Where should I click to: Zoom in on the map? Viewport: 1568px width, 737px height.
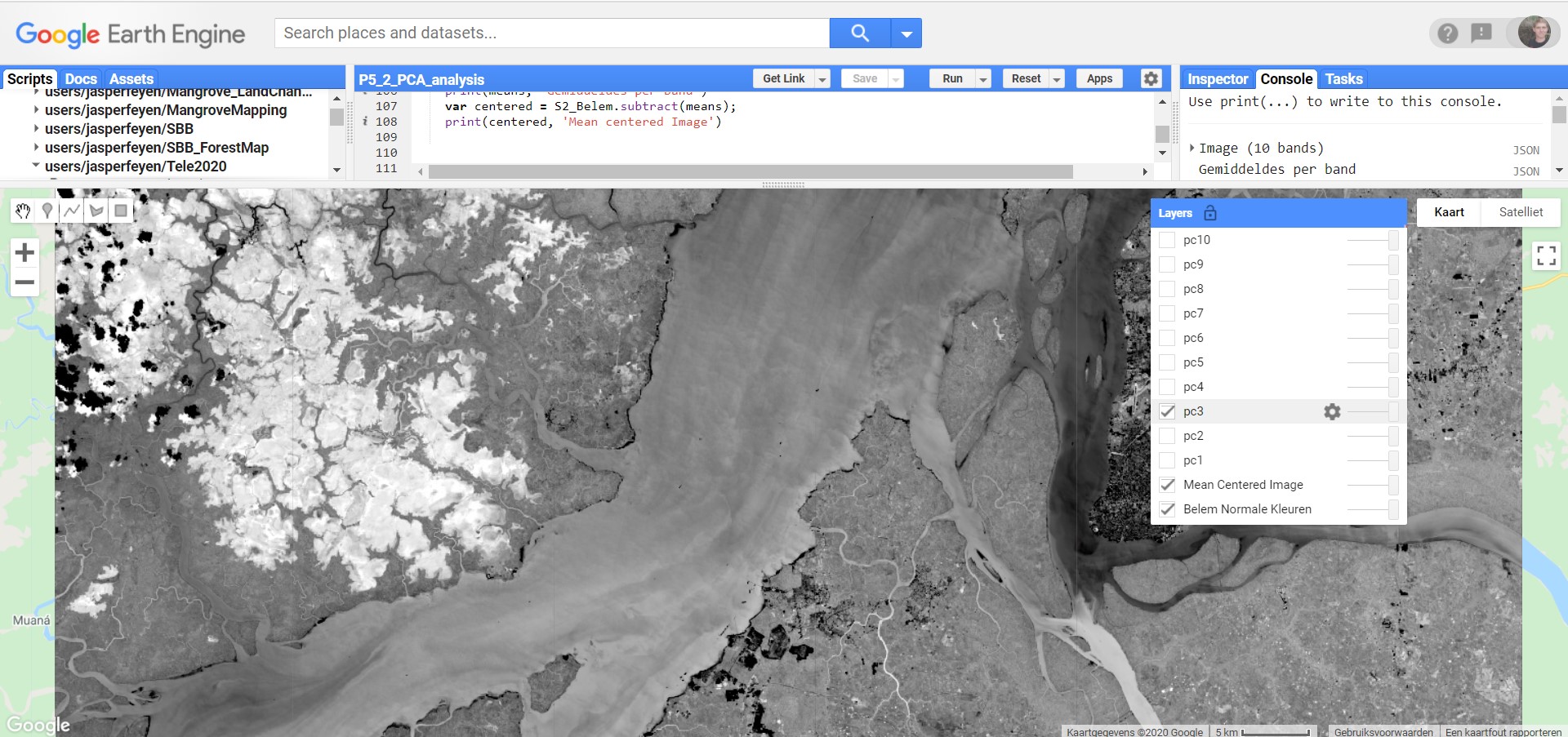[x=24, y=253]
